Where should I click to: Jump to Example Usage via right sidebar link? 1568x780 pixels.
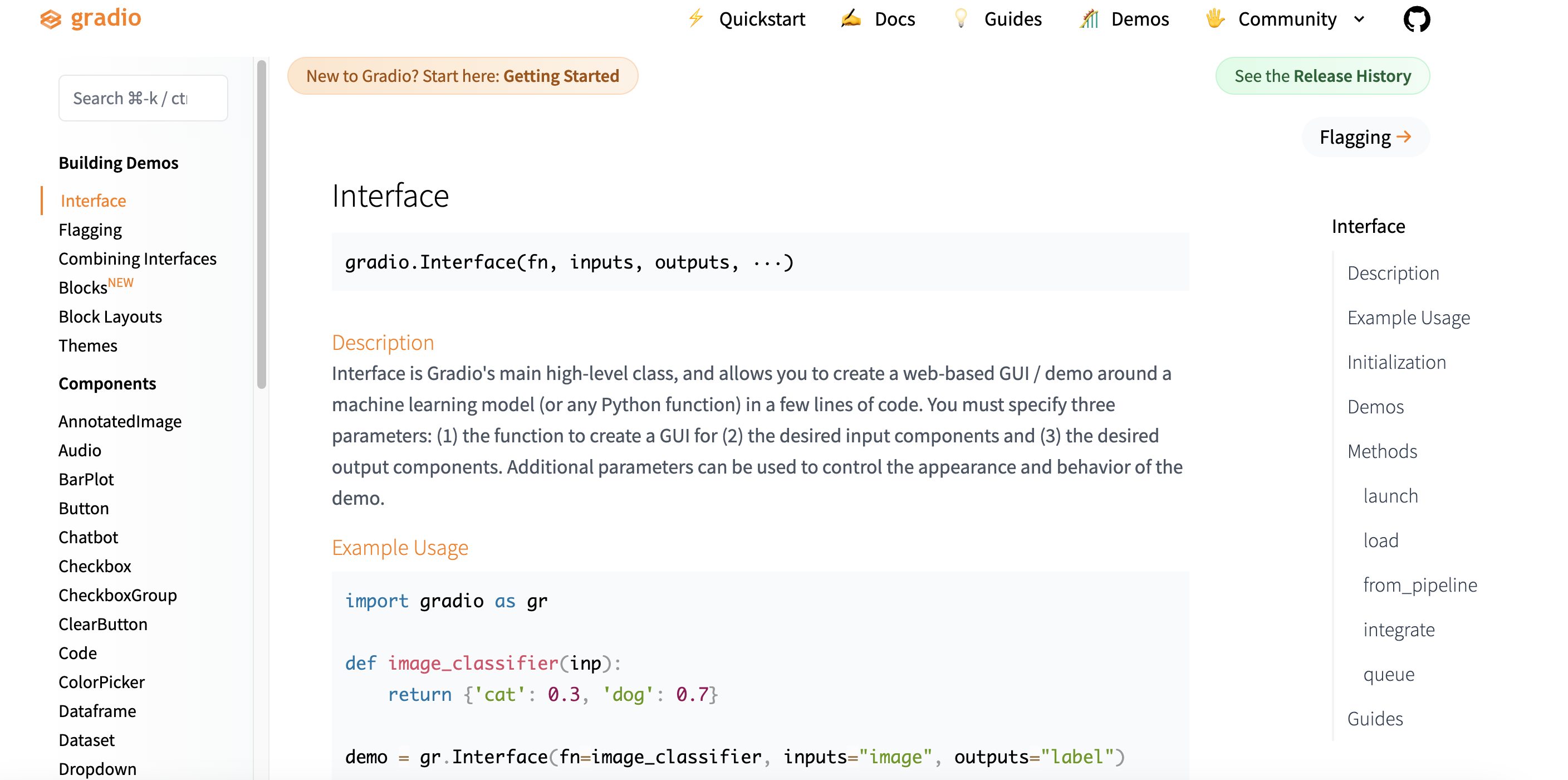coord(1409,317)
